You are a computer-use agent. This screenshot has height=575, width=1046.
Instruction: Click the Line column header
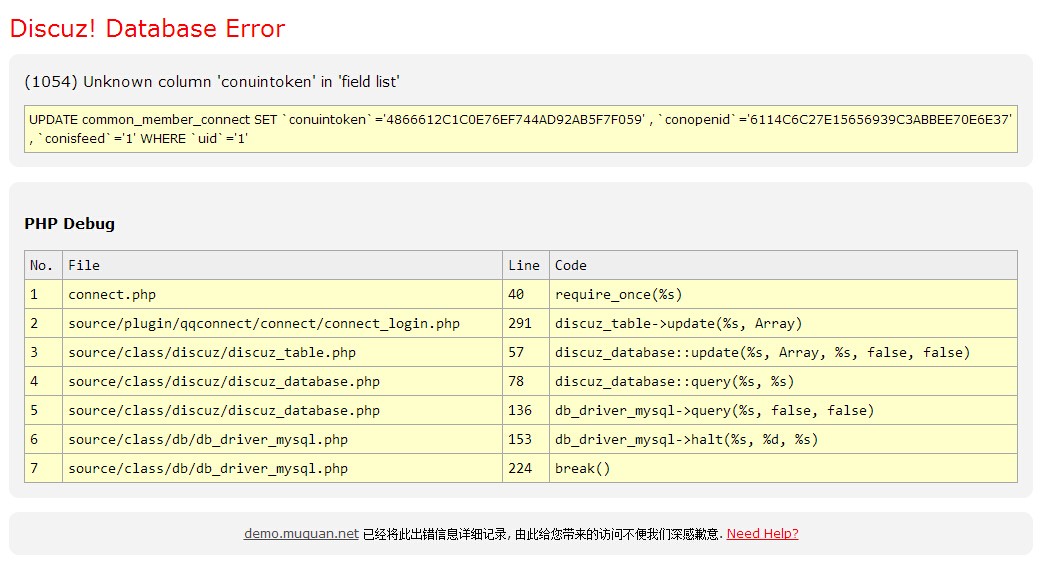coord(524,265)
